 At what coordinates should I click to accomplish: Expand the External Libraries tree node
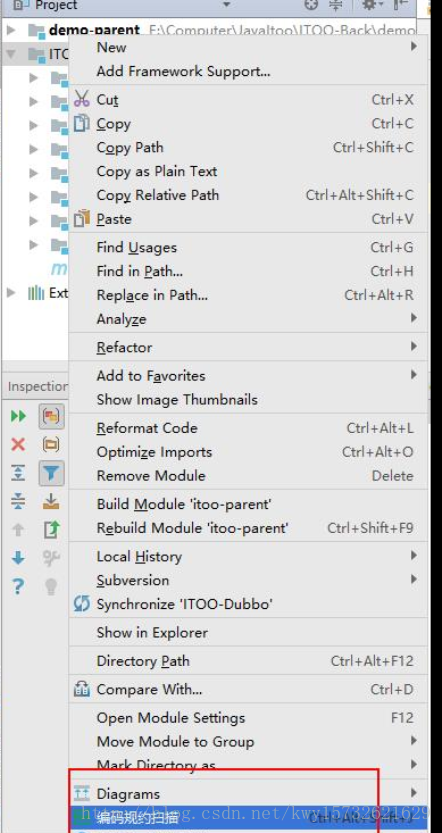[x=11, y=292]
